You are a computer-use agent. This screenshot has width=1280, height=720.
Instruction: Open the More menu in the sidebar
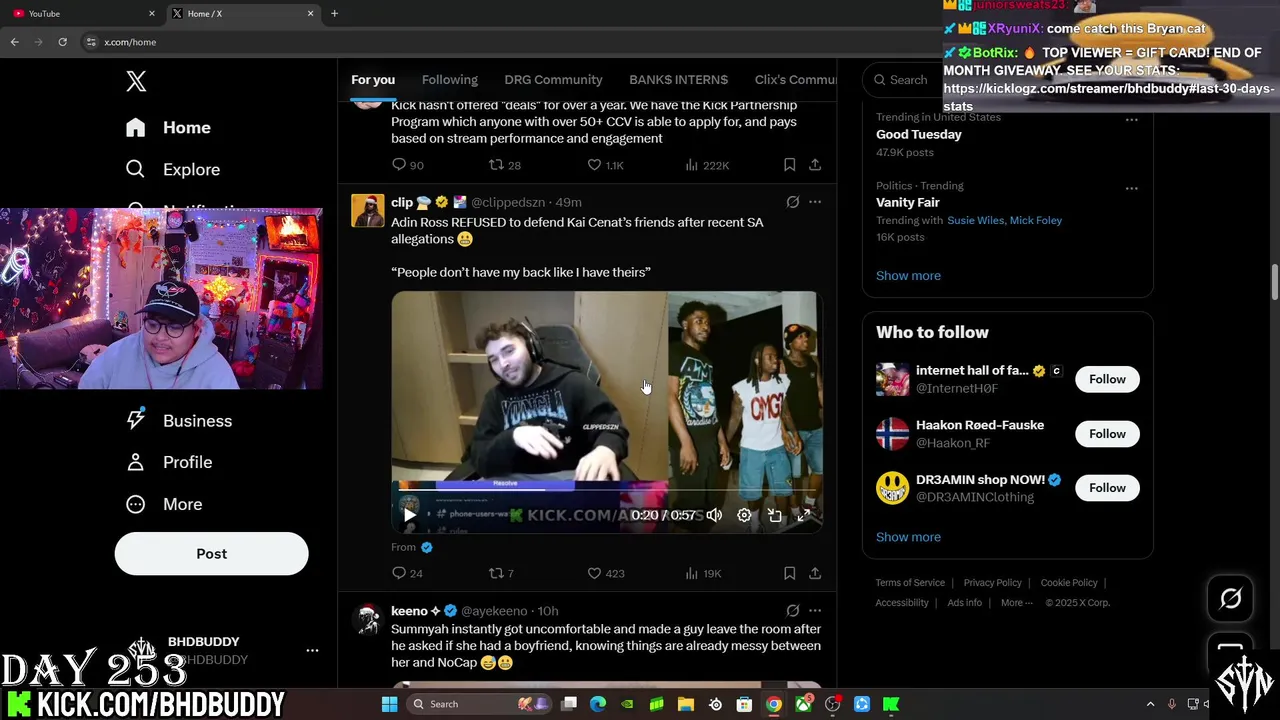point(163,504)
